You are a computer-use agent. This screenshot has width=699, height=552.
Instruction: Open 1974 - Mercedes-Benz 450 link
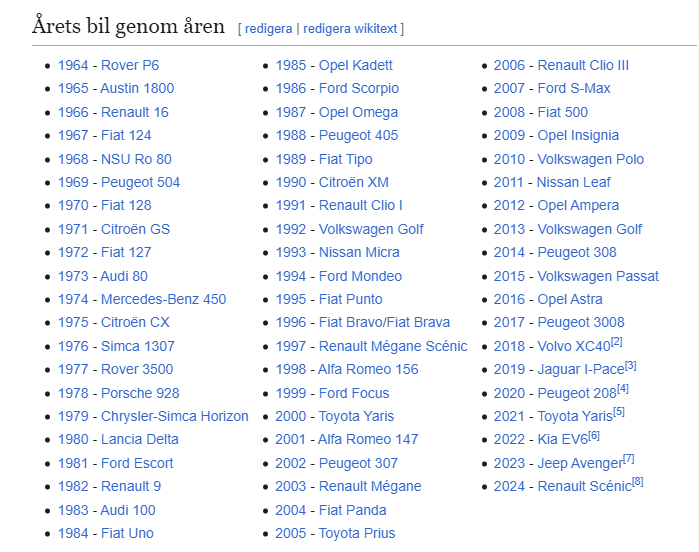point(142,299)
